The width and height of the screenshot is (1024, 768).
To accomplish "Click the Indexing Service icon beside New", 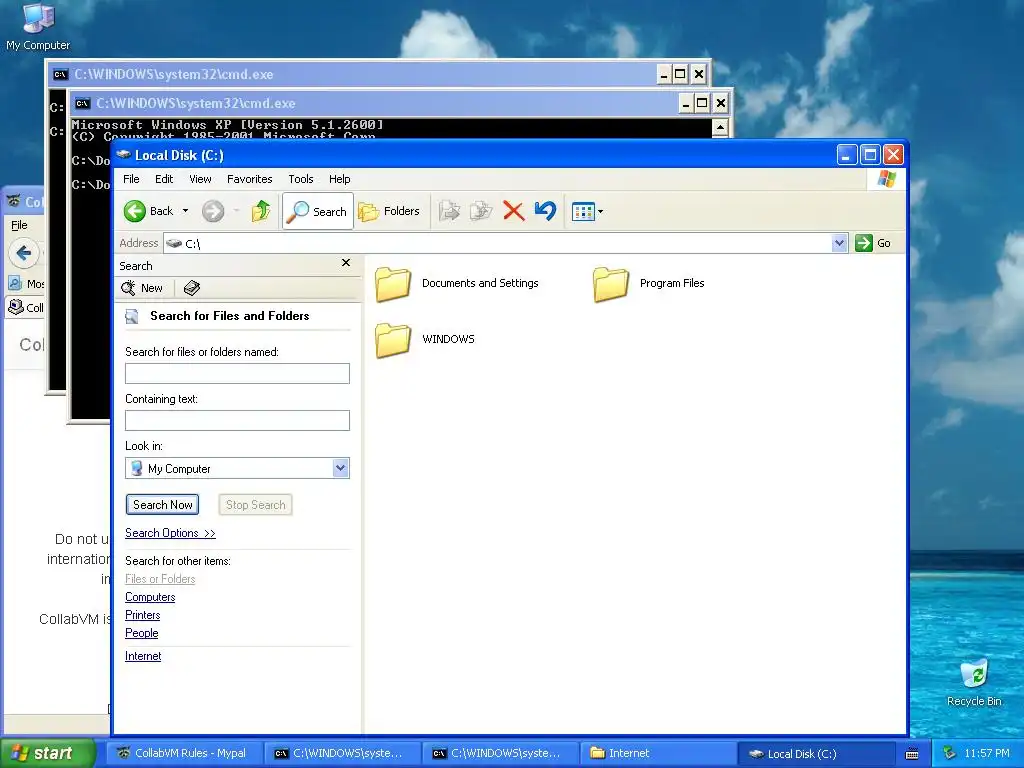I will (191, 288).
